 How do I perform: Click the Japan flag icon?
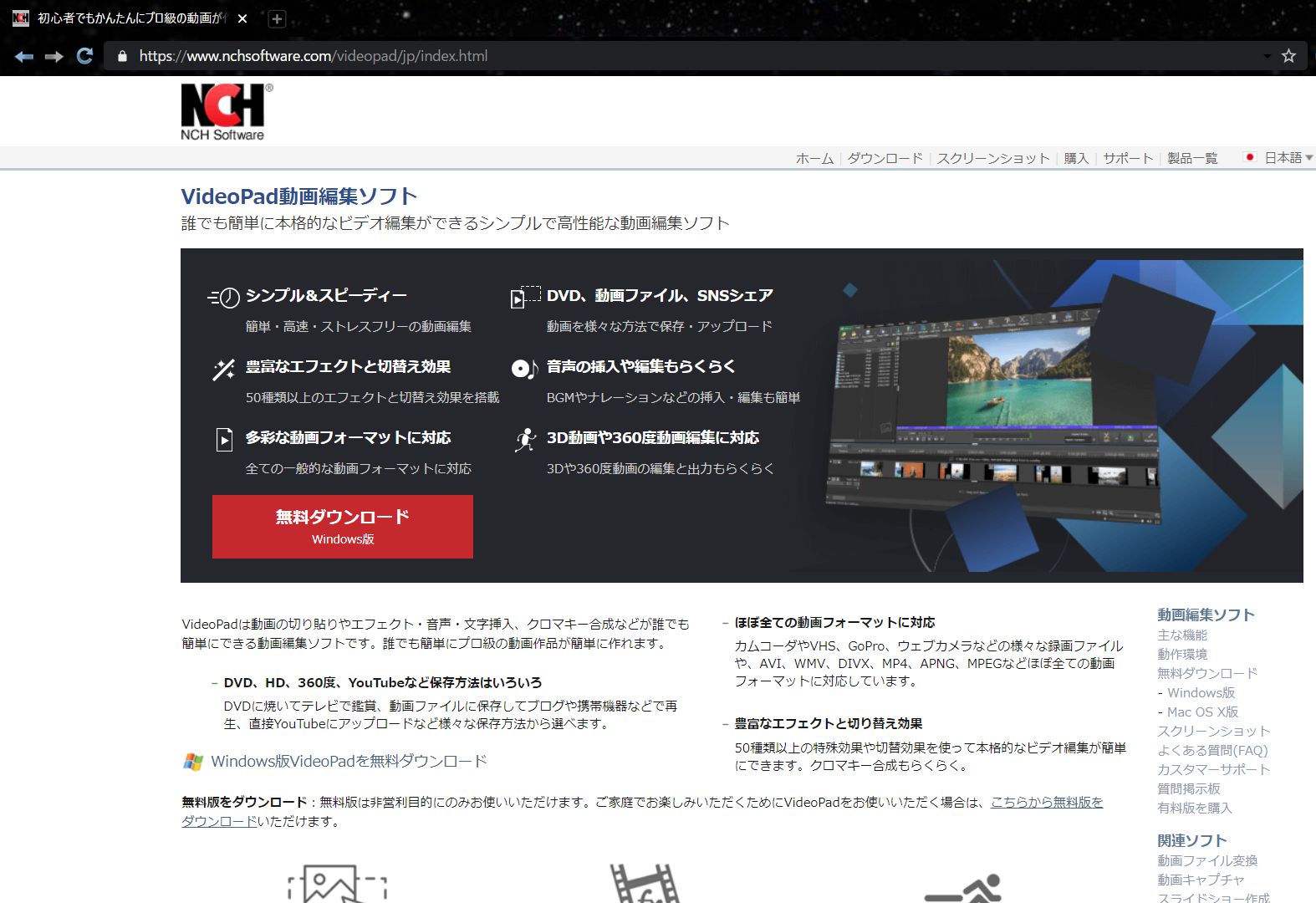click(1250, 157)
